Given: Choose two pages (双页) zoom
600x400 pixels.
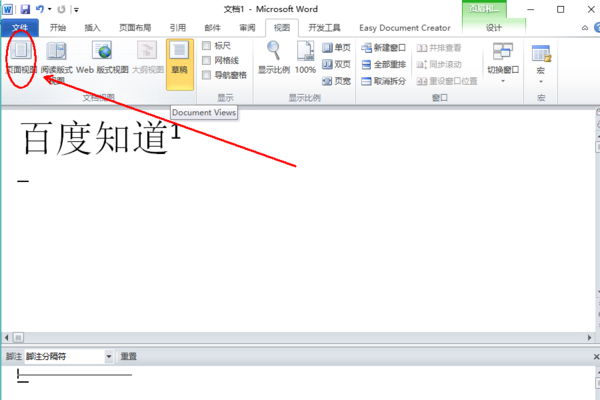Looking at the screenshot, I should 336,64.
